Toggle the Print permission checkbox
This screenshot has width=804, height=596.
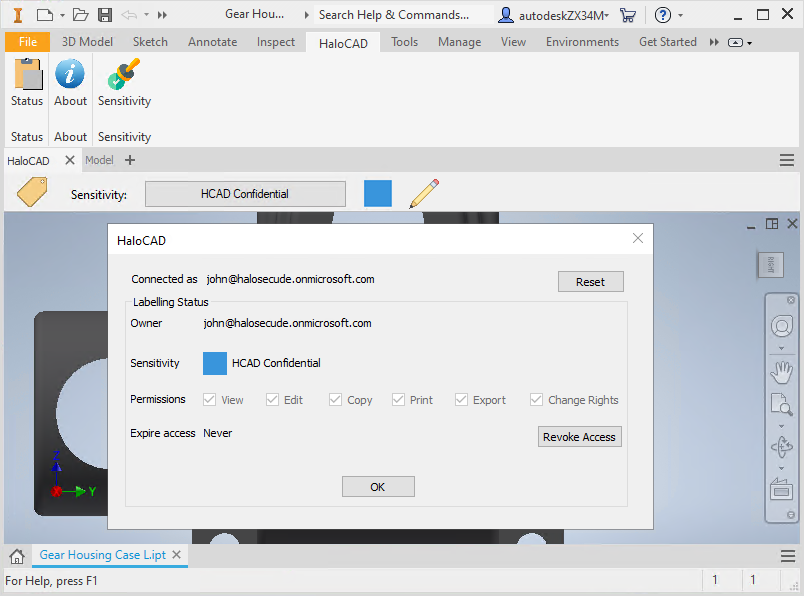point(398,399)
